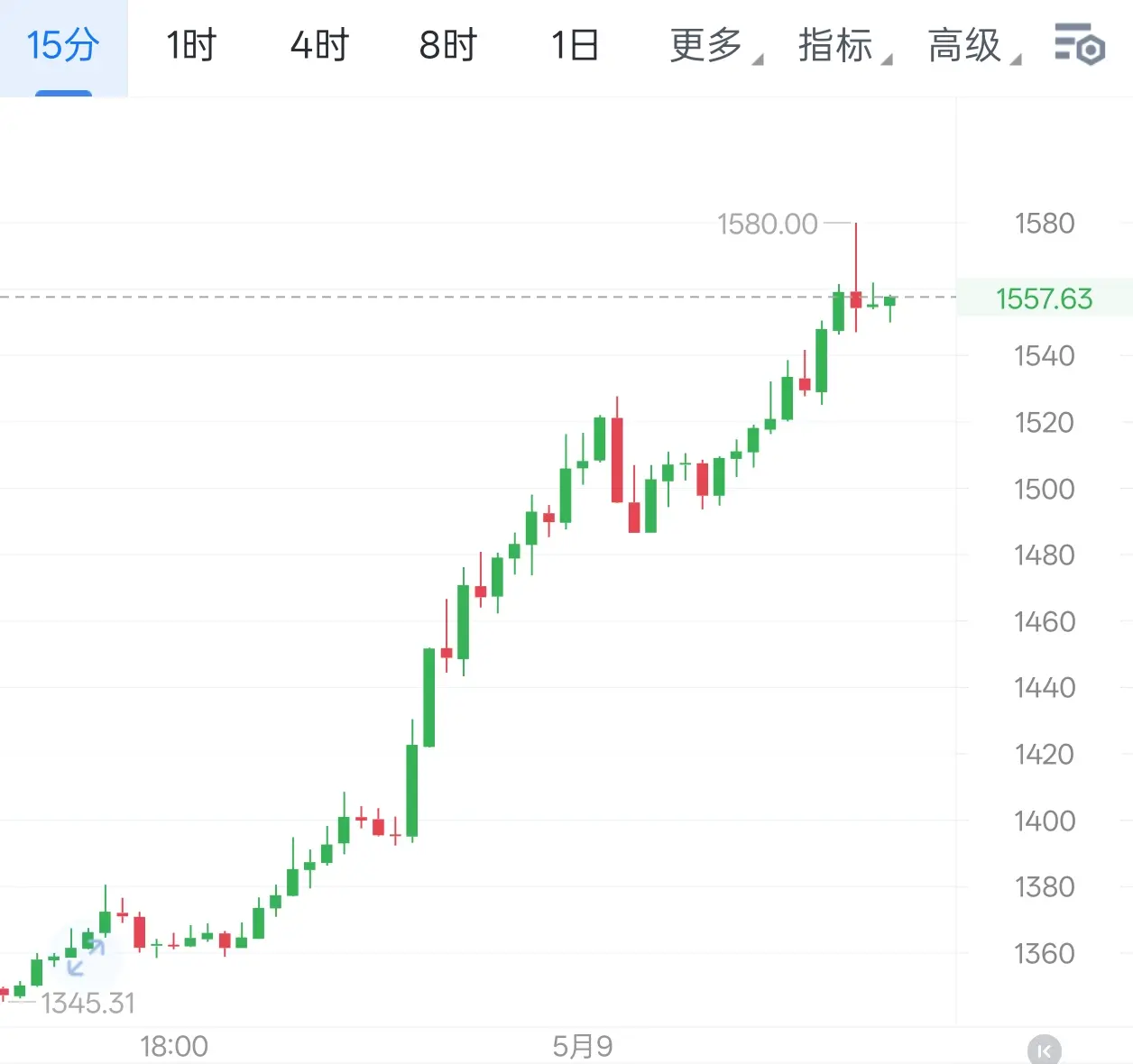The width and height of the screenshot is (1133, 1064).
Task: Open the 更多 timeframe dropdown
Action: (x=715, y=45)
